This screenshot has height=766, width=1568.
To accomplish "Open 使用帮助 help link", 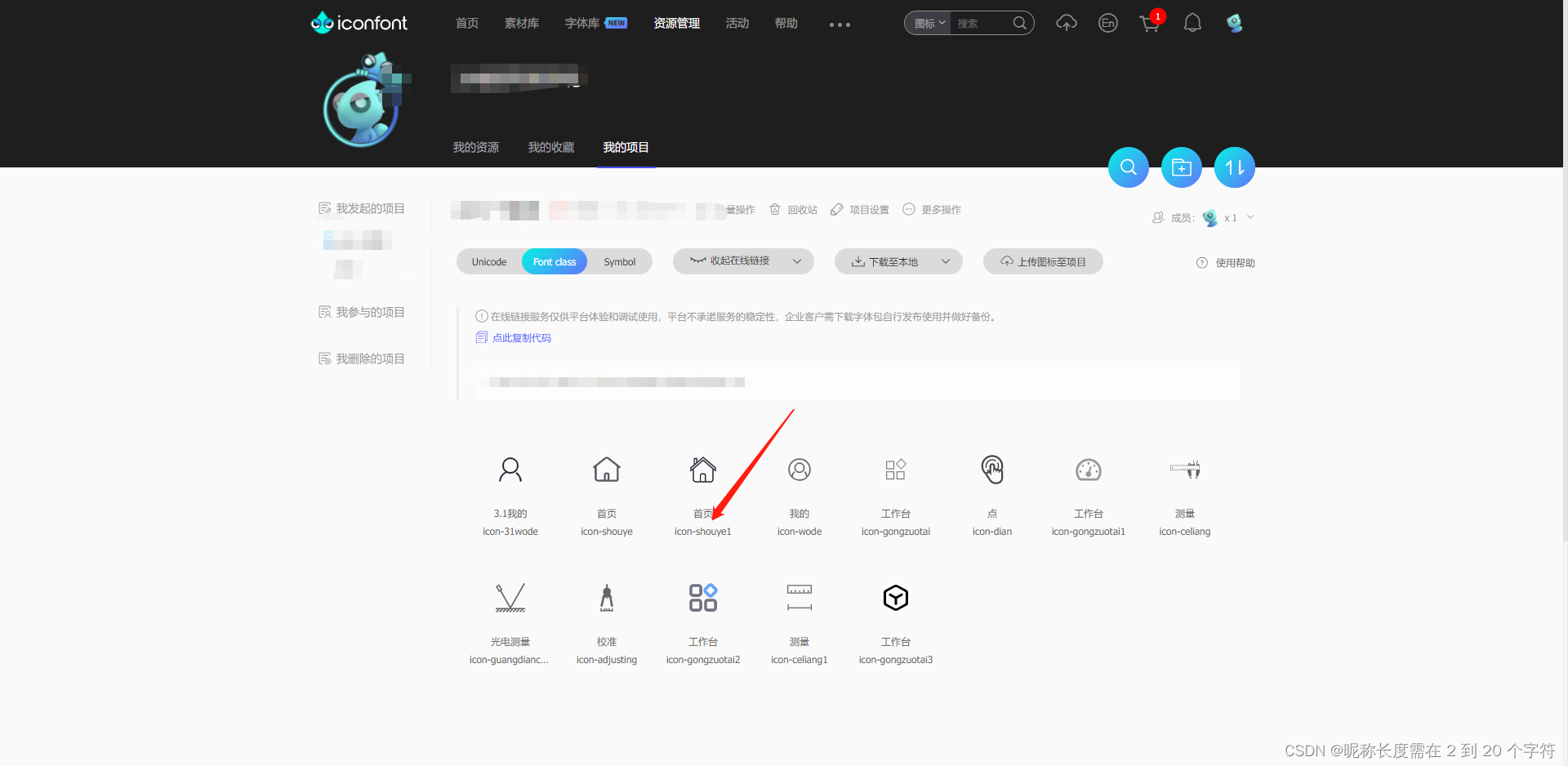I will tap(1226, 263).
